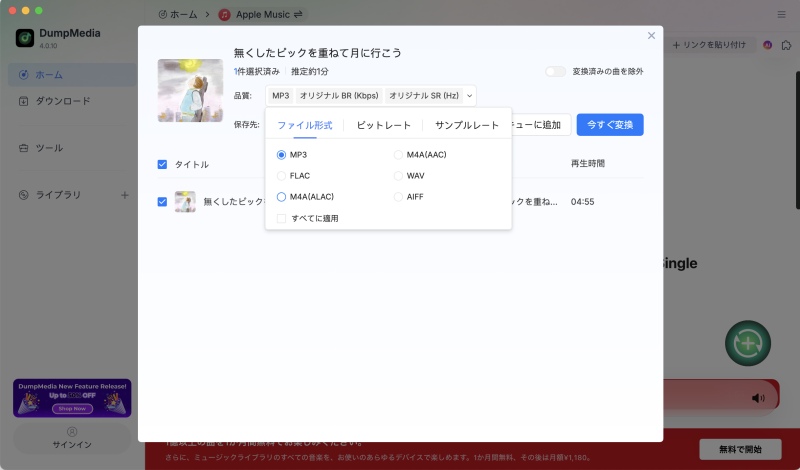Check the すべてに適用 checkbox
Viewport: 800px width, 470px height.
(x=281, y=218)
